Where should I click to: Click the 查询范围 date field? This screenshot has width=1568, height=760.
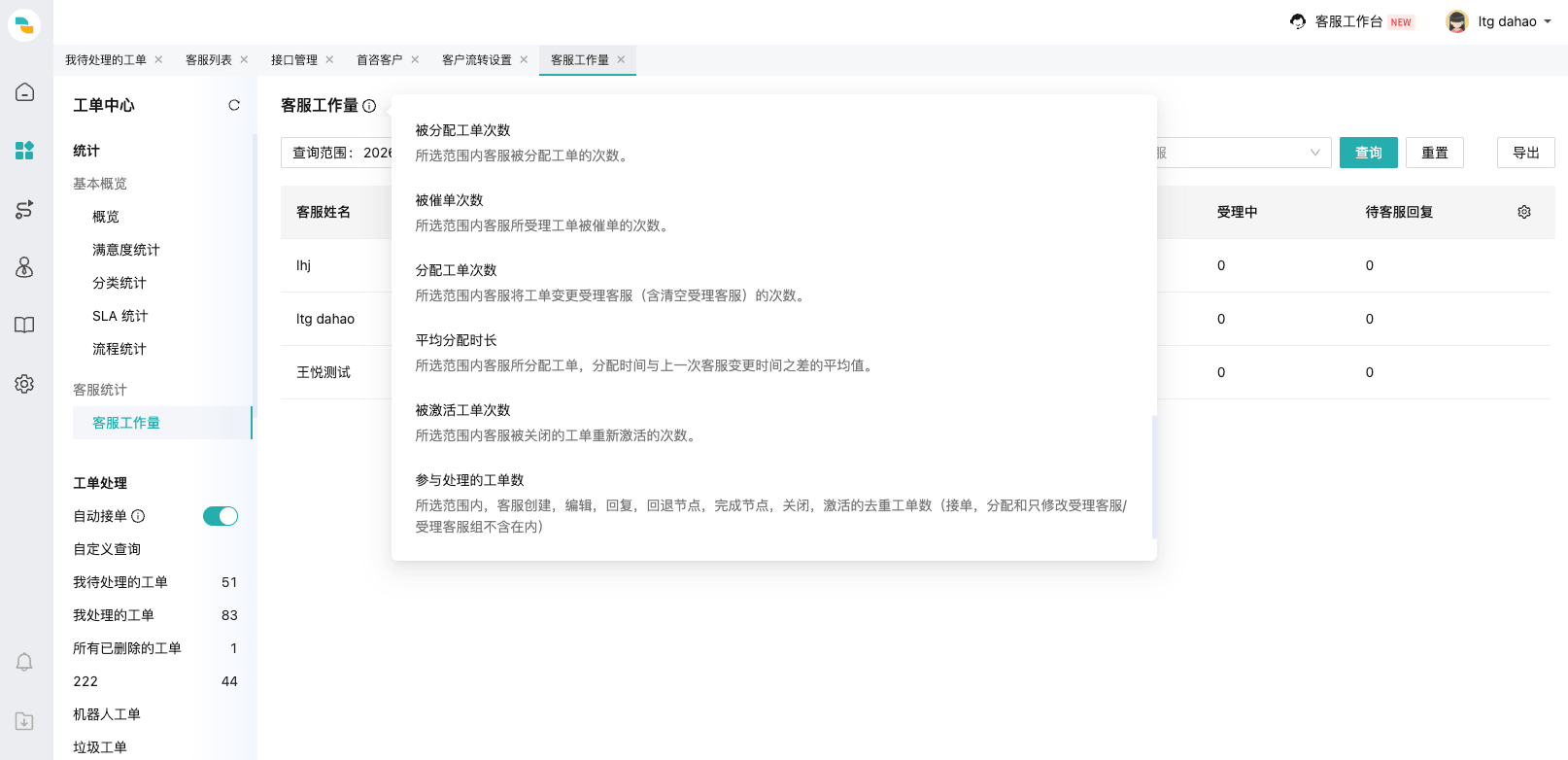point(336,153)
